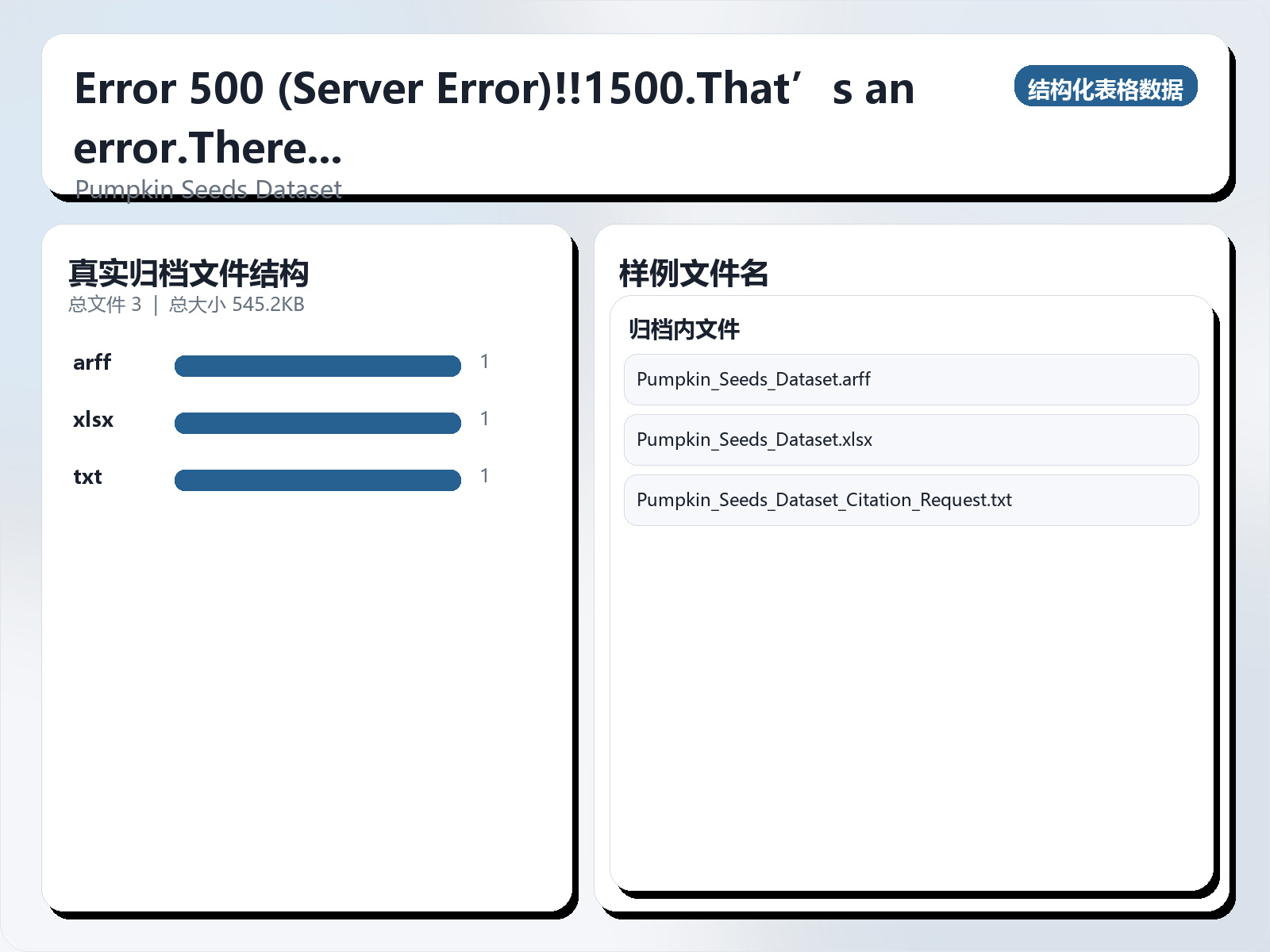Click the 归档内文件 section header
1270x952 pixels.
click(683, 329)
